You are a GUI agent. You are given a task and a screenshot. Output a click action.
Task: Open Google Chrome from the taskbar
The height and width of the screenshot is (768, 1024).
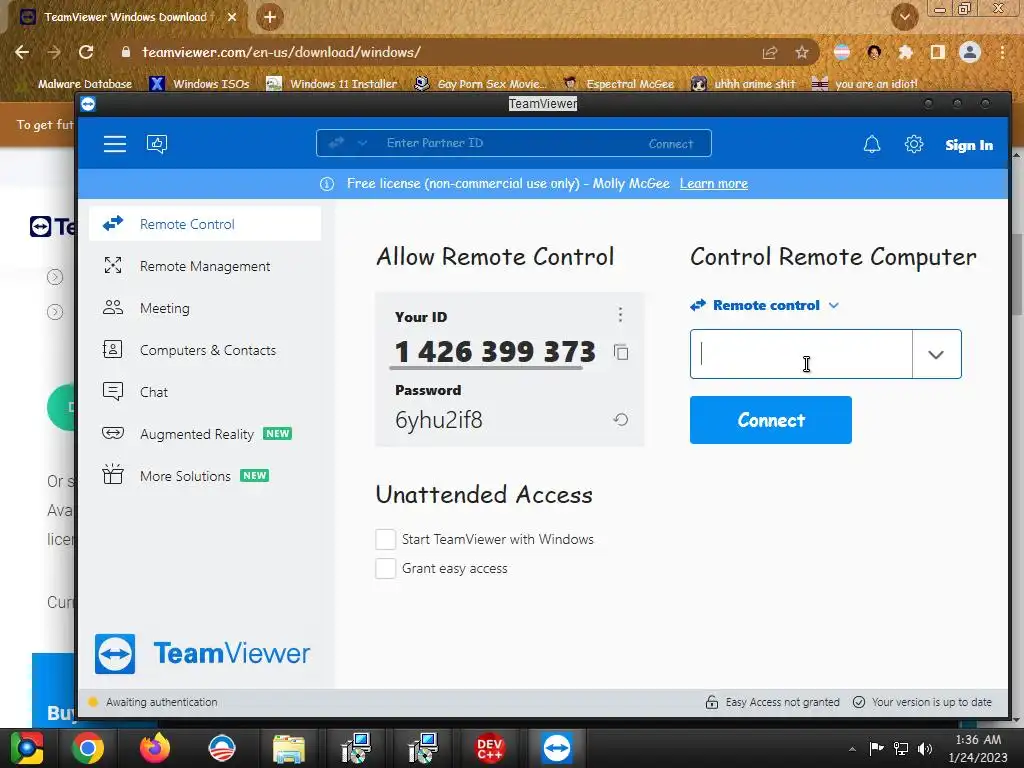point(88,748)
